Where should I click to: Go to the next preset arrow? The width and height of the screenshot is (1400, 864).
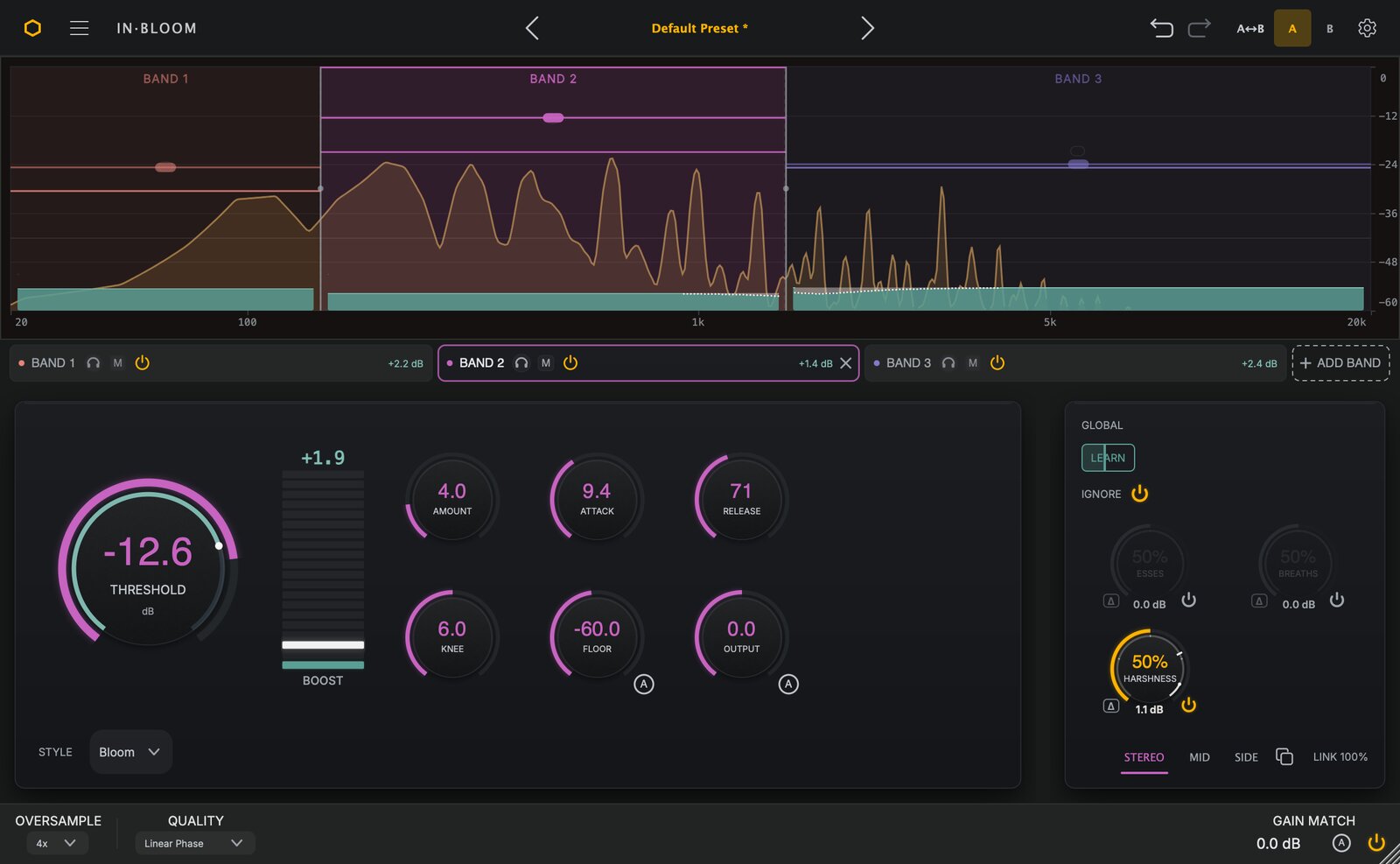[867, 28]
